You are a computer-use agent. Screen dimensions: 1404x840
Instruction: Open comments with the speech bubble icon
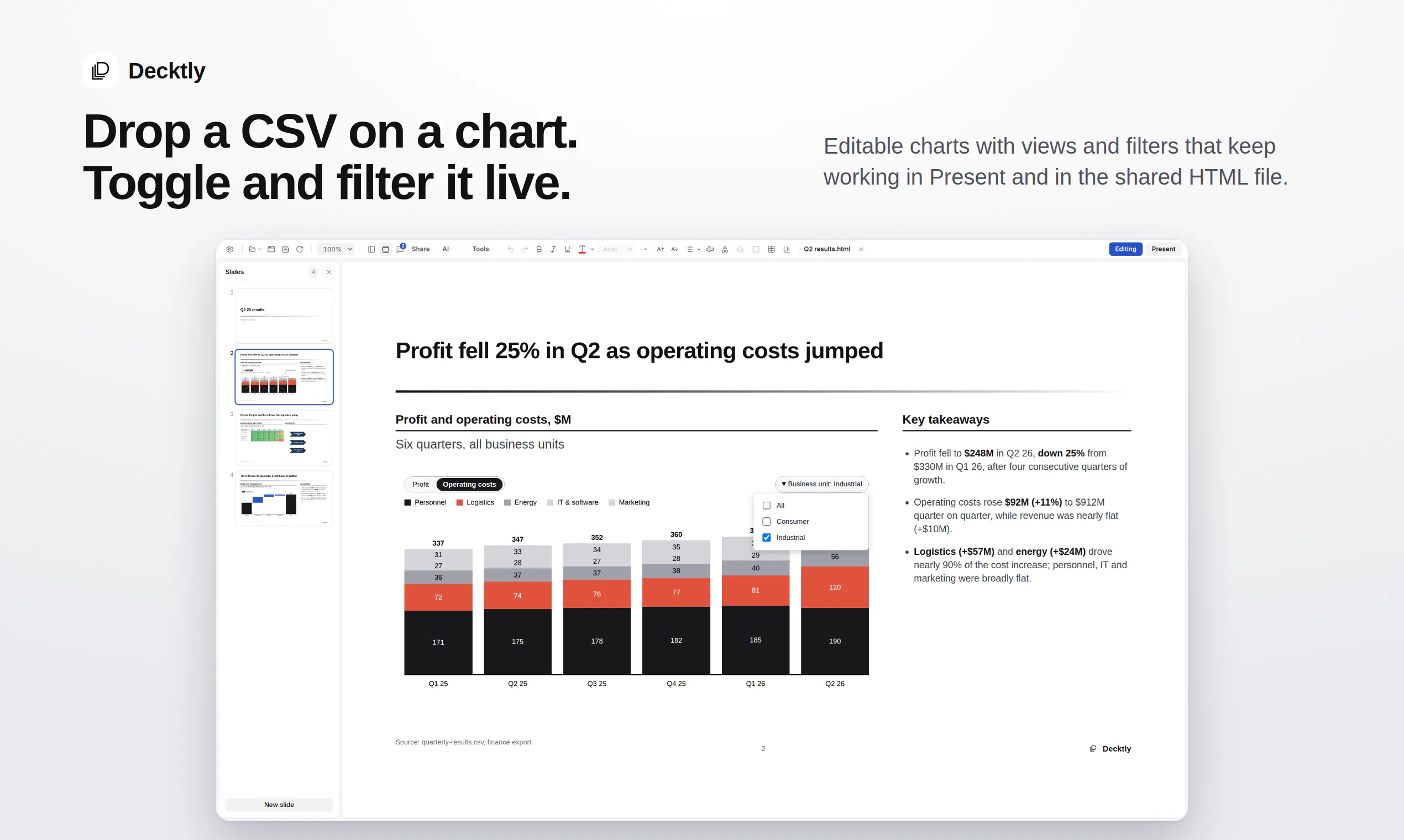pos(400,249)
